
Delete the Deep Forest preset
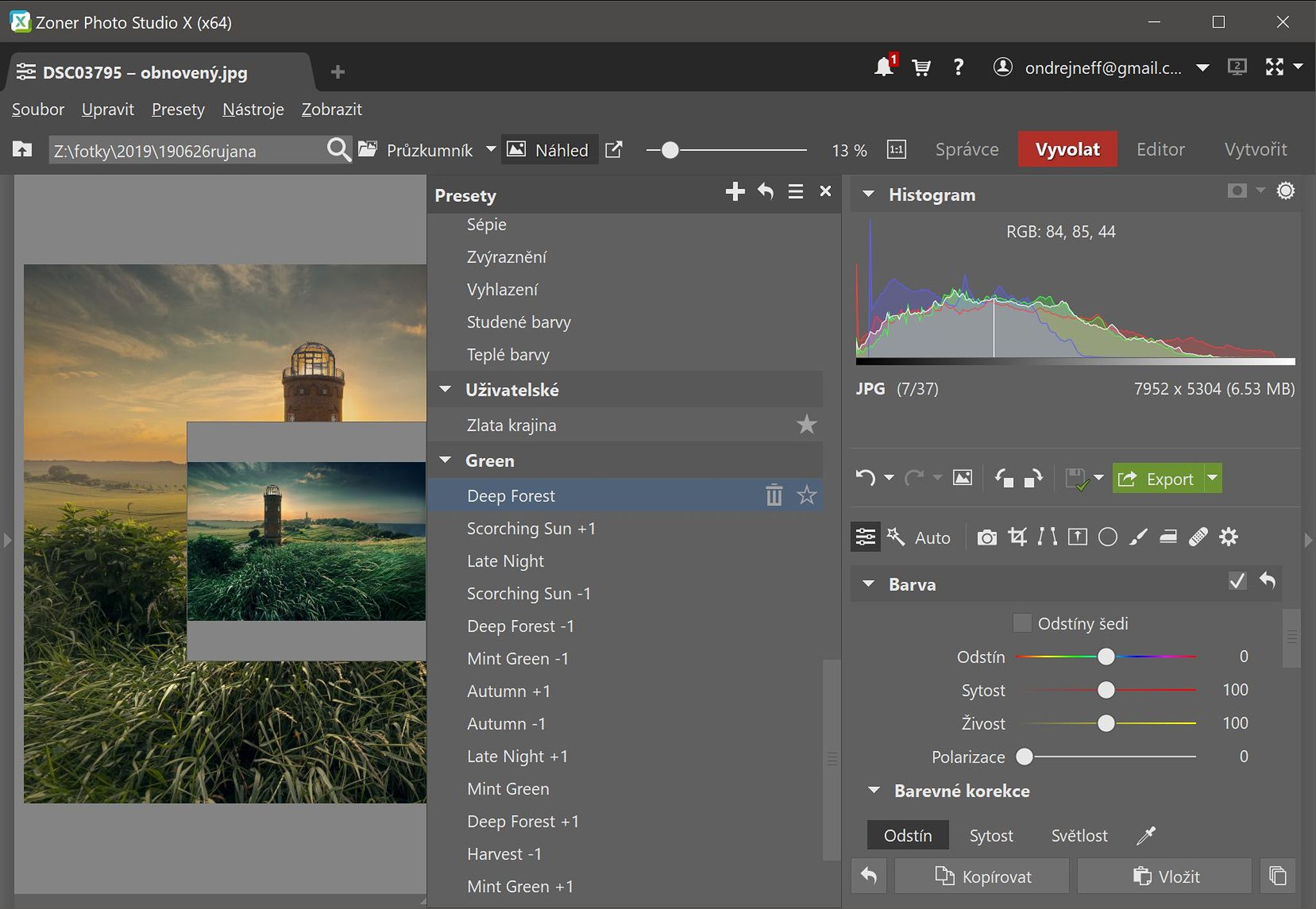774,495
